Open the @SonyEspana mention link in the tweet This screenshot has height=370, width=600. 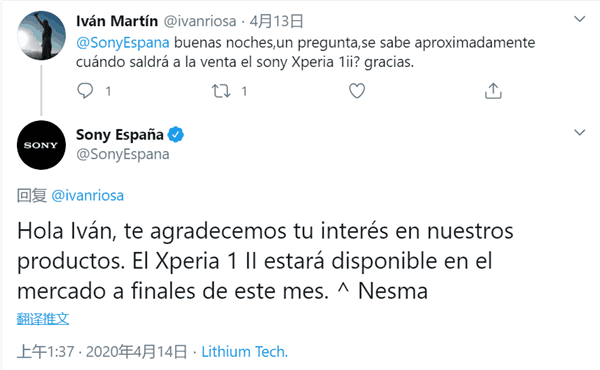coord(122,42)
